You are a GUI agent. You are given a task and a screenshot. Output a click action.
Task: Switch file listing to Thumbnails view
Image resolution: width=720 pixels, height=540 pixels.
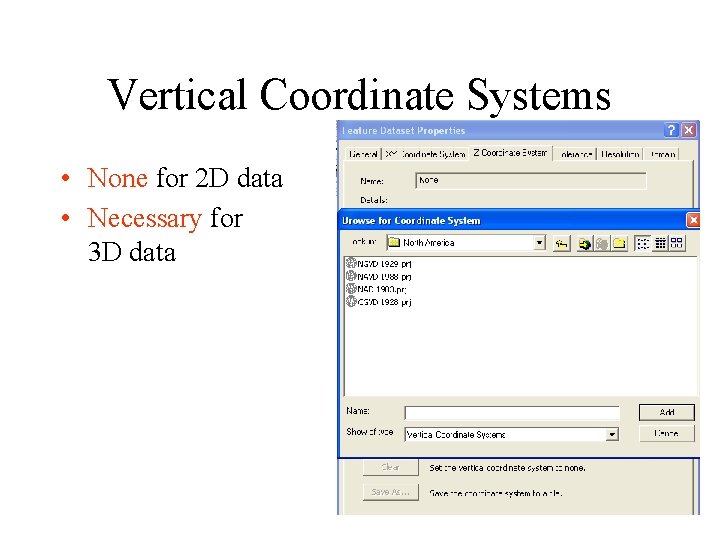(x=677, y=243)
